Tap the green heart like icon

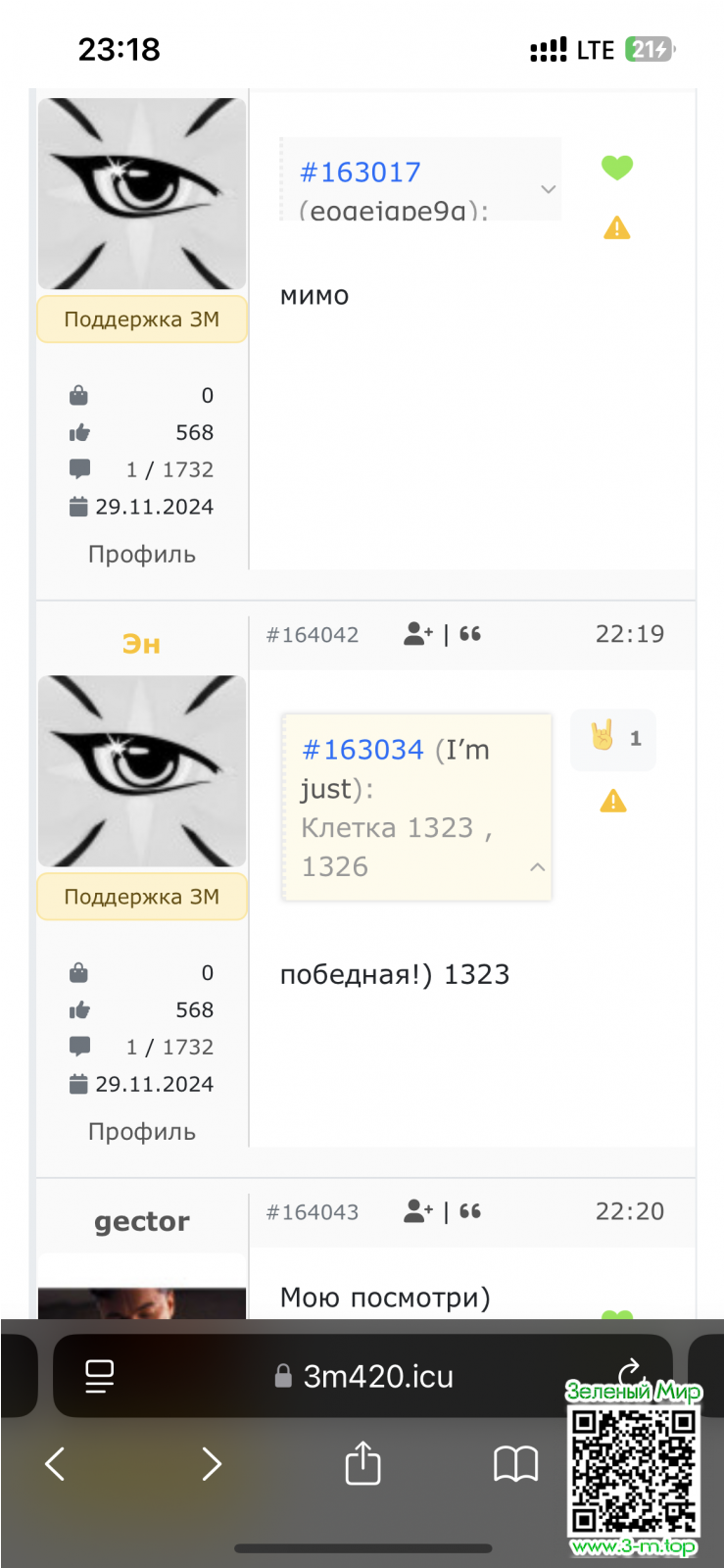616,168
